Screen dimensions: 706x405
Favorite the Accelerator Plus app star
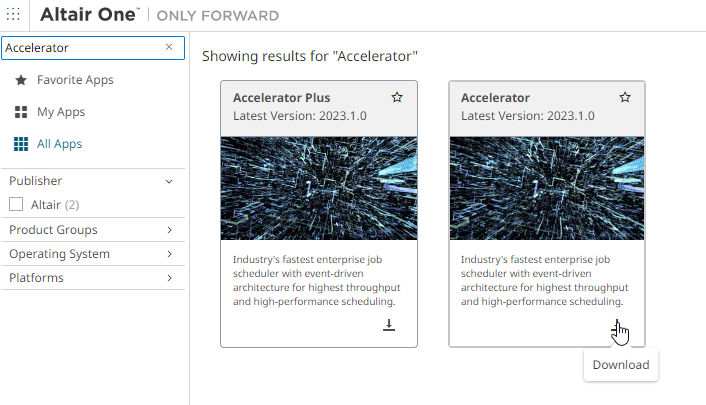point(397,98)
